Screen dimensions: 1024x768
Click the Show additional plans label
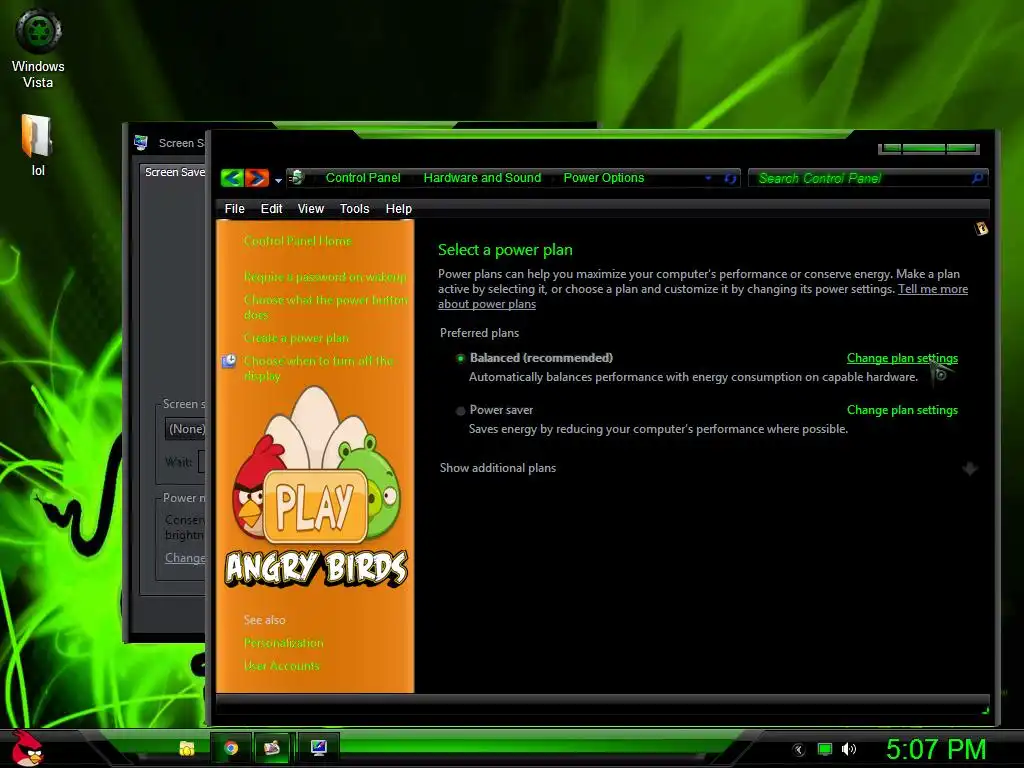498,468
